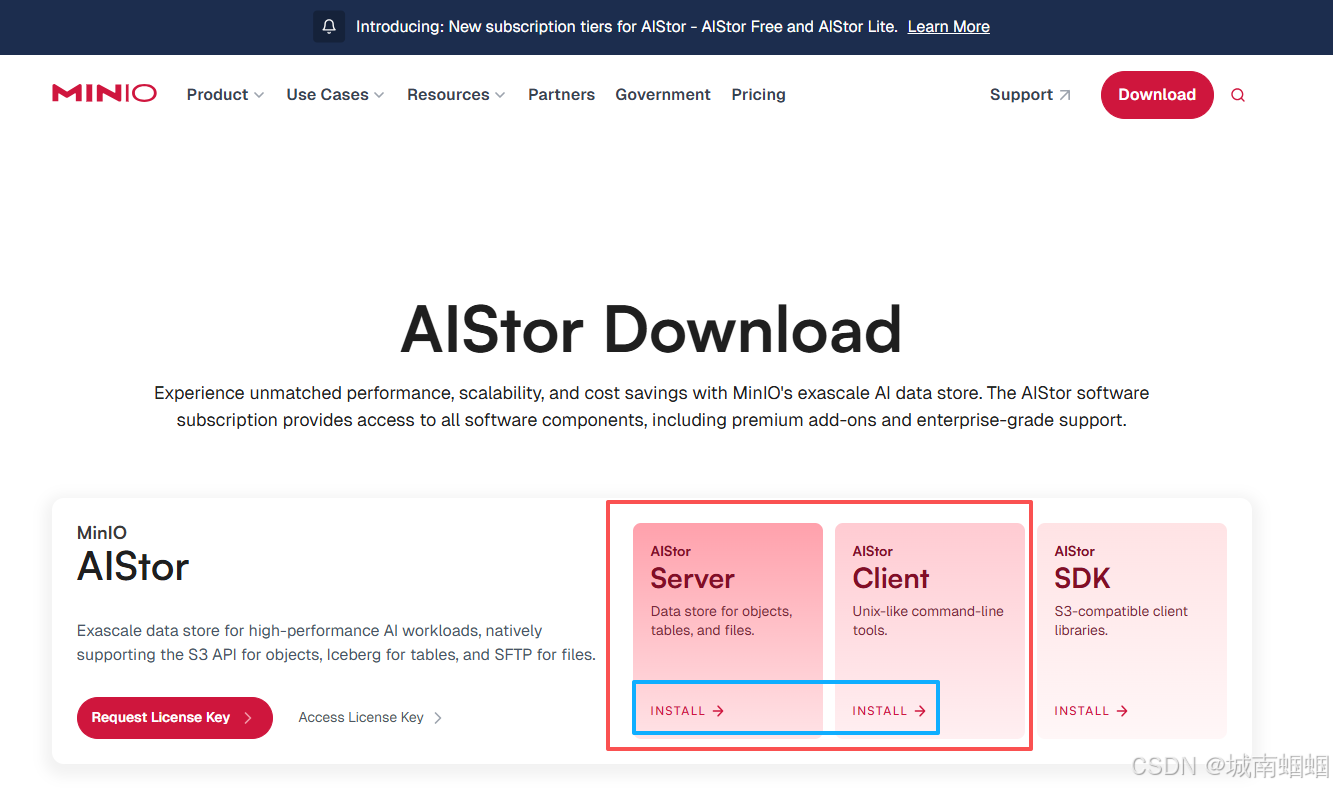This screenshot has width=1333, height=788.
Task: Open the Product menu
Action: (225, 95)
